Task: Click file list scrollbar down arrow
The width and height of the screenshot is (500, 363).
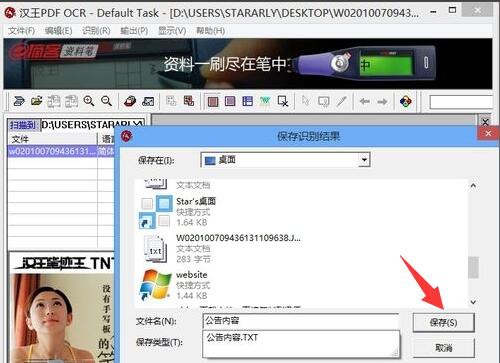Action: pos(473,302)
